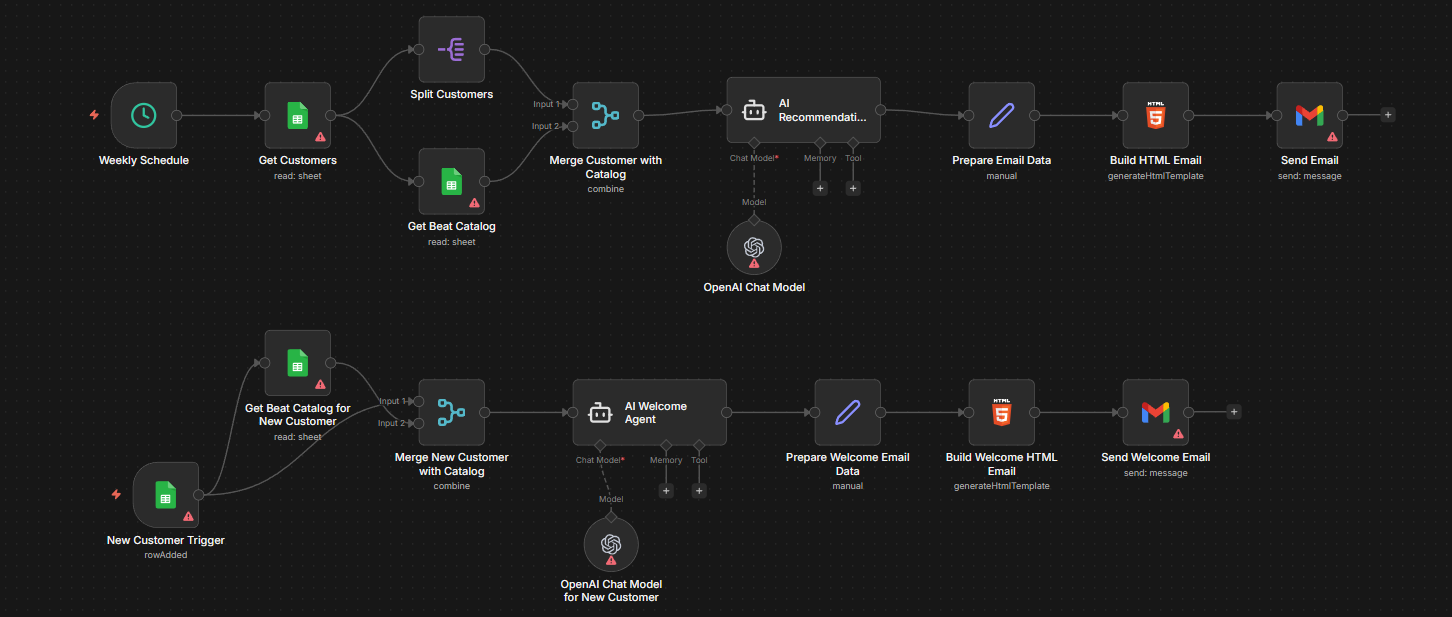The width and height of the screenshot is (1452, 617).
Task: Open the Weekly Schedule clock trigger node
Action: (x=144, y=115)
